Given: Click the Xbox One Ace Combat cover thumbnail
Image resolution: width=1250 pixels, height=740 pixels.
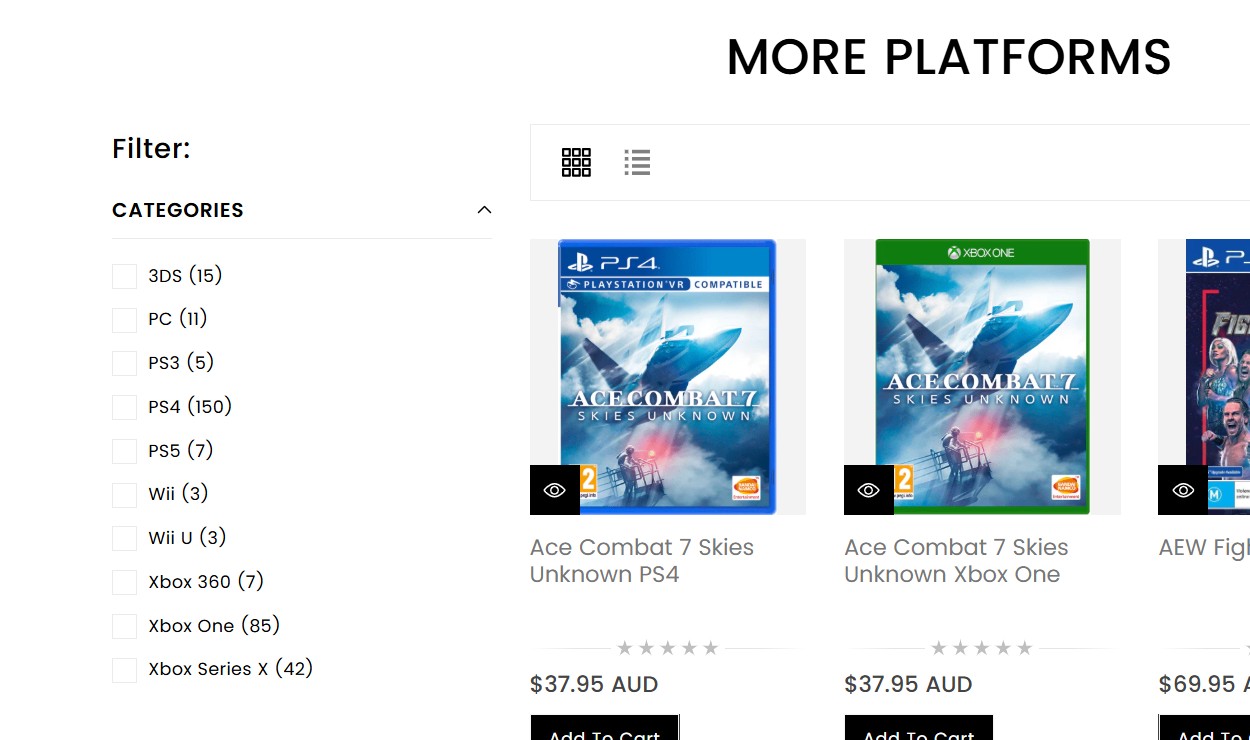Looking at the screenshot, I should [982, 377].
